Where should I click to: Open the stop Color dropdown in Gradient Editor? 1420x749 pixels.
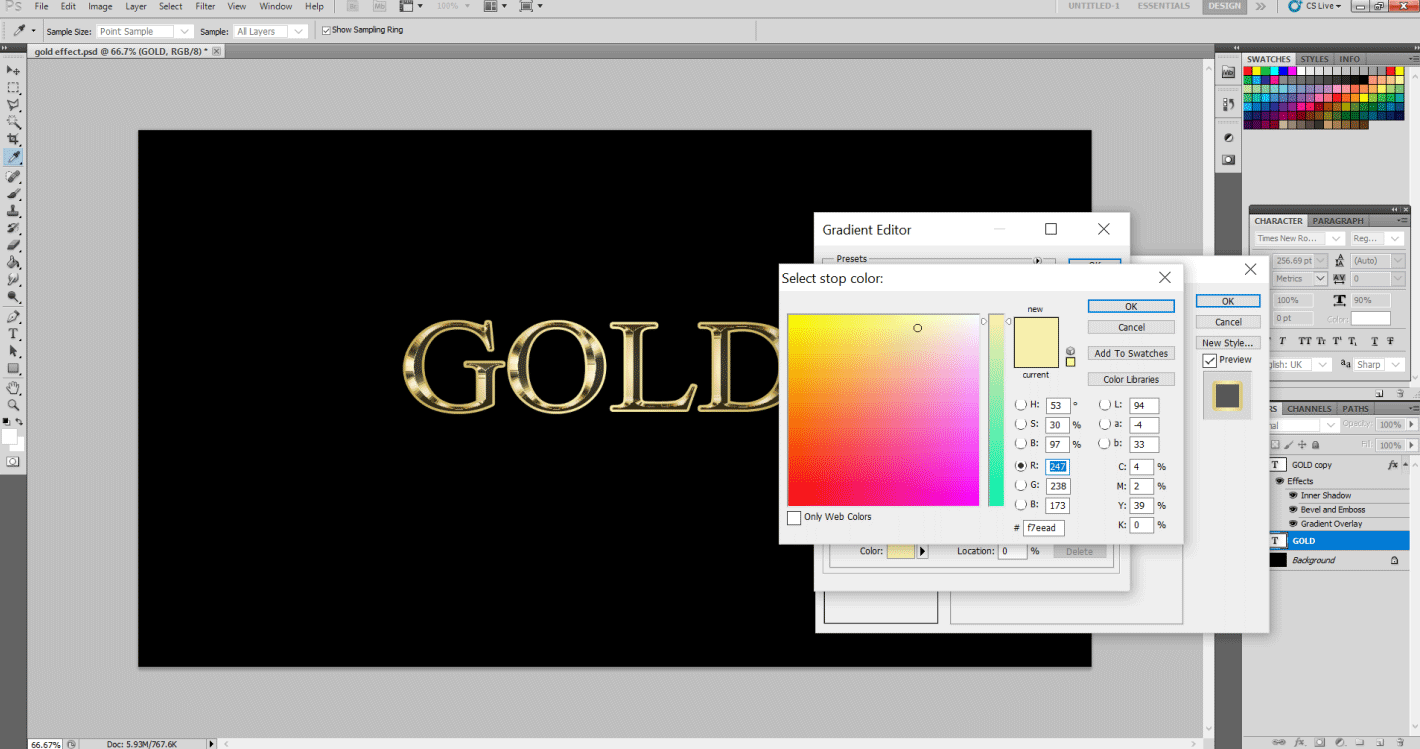pos(921,550)
